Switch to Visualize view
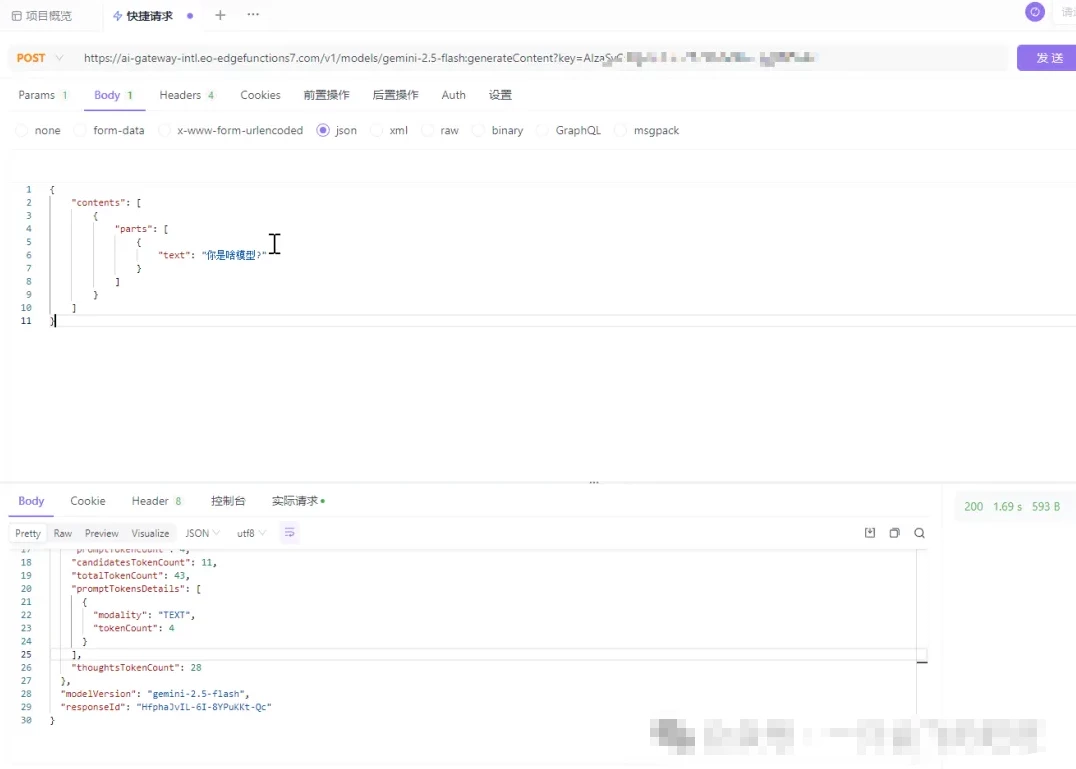Screen dimensions: 1076x769 tap(150, 533)
